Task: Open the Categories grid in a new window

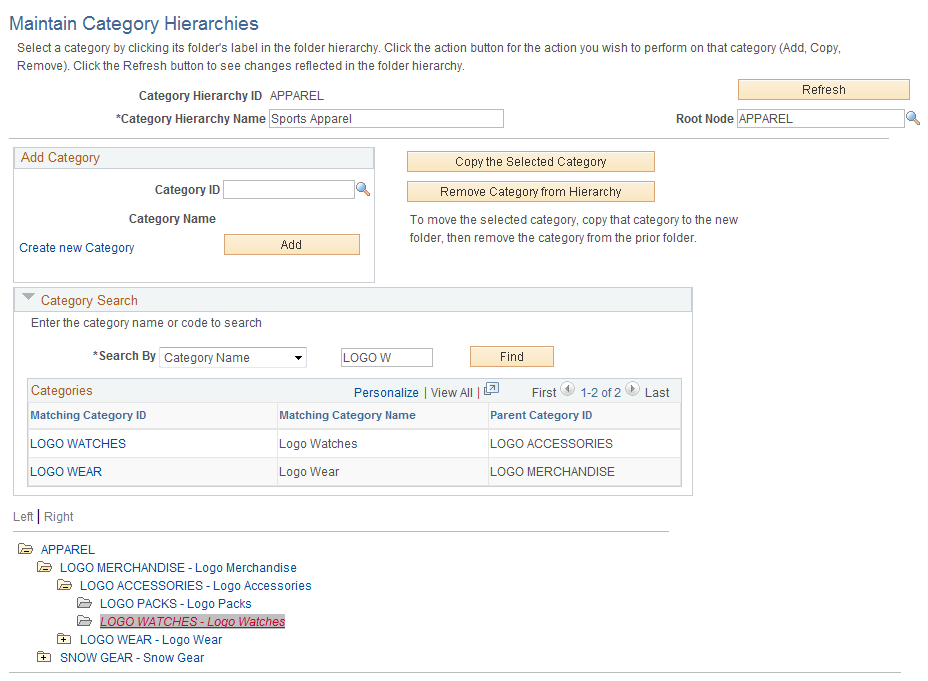Action: point(491,391)
